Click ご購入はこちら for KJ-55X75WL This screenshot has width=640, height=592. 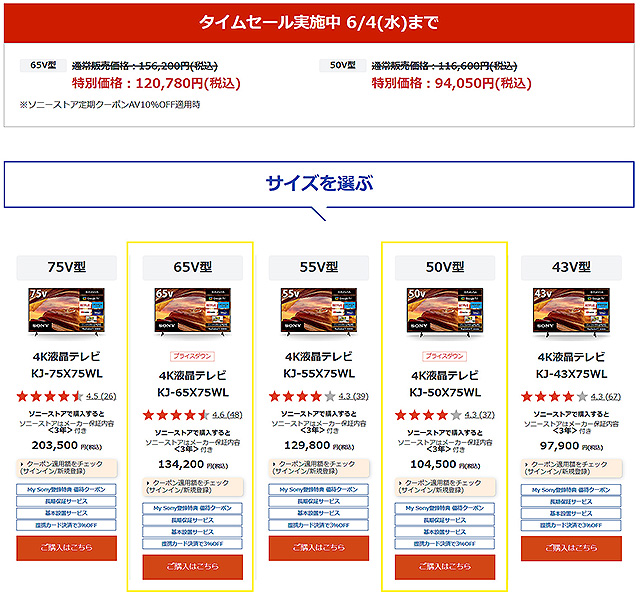319,548
